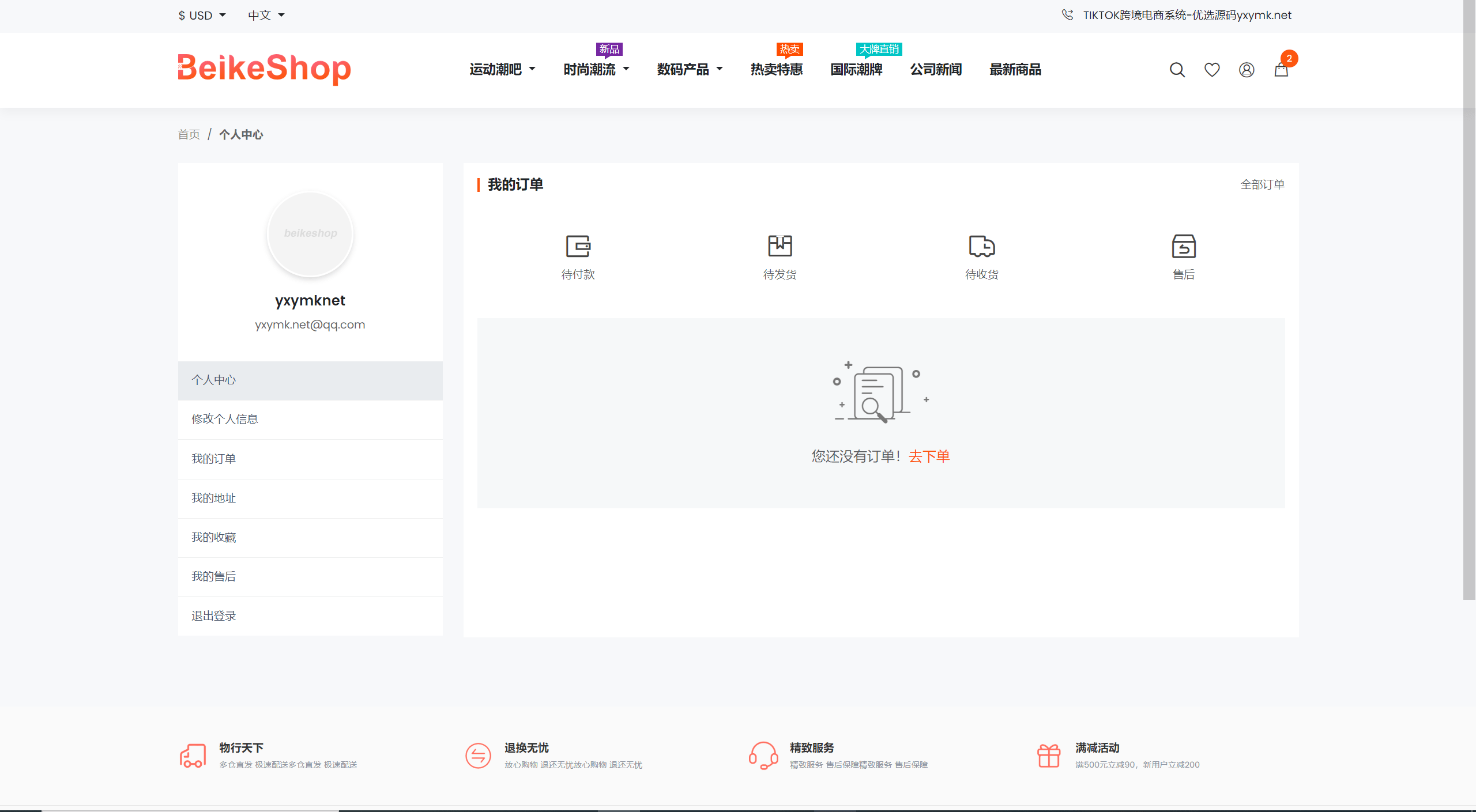The width and height of the screenshot is (1476, 812).
Task: Open the search magnifier icon
Action: [1177, 70]
